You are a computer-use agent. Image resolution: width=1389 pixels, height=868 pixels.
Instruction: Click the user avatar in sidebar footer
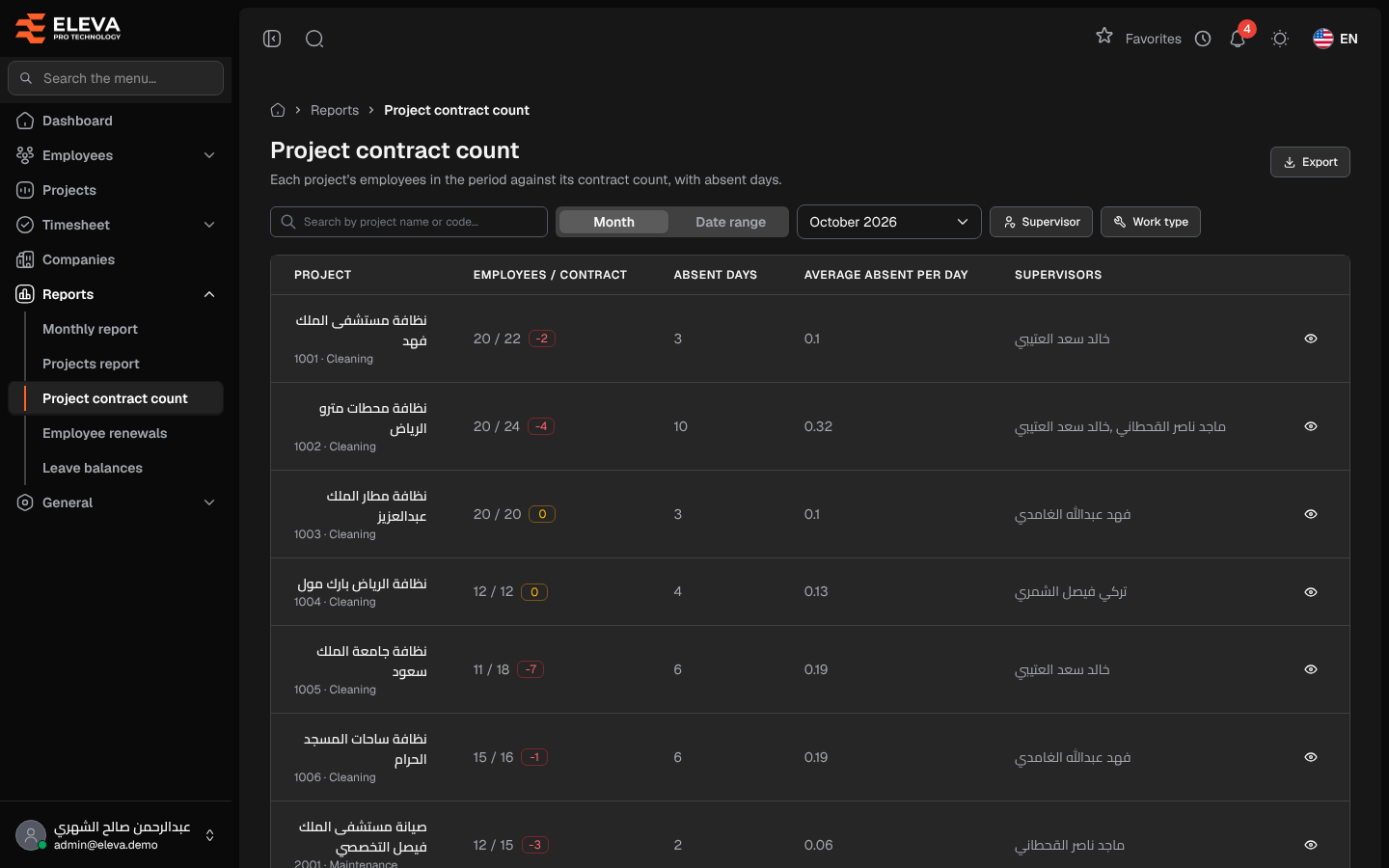pyautogui.click(x=31, y=835)
